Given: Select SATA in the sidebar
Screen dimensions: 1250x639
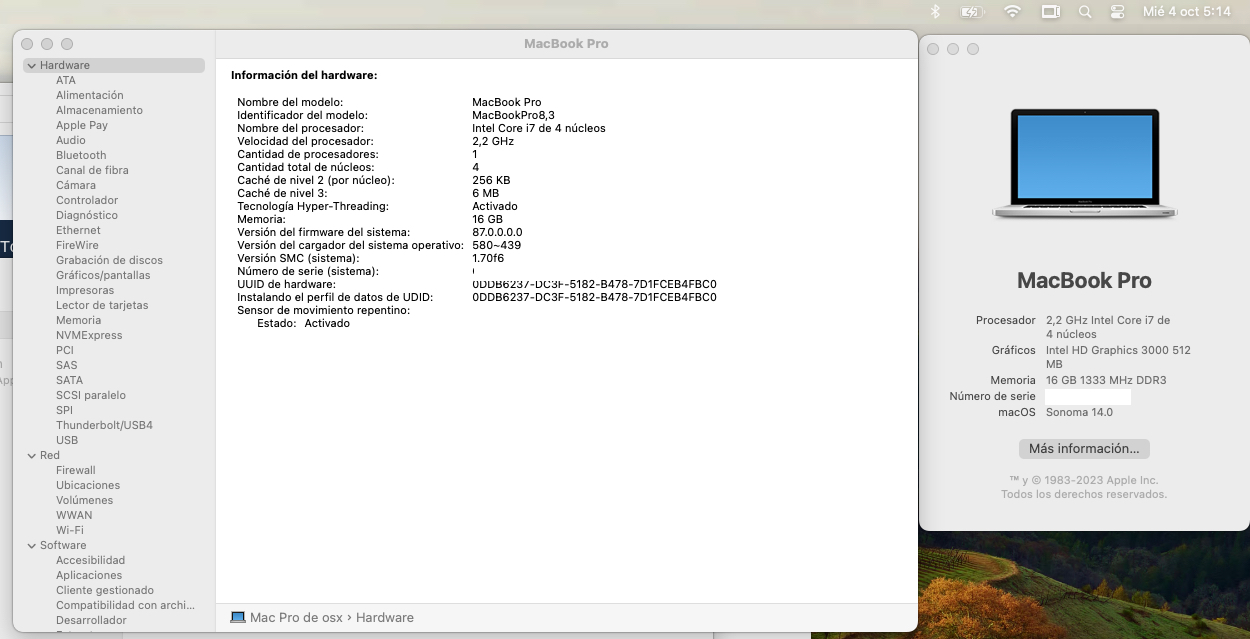Looking at the screenshot, I should click(70, 380).
